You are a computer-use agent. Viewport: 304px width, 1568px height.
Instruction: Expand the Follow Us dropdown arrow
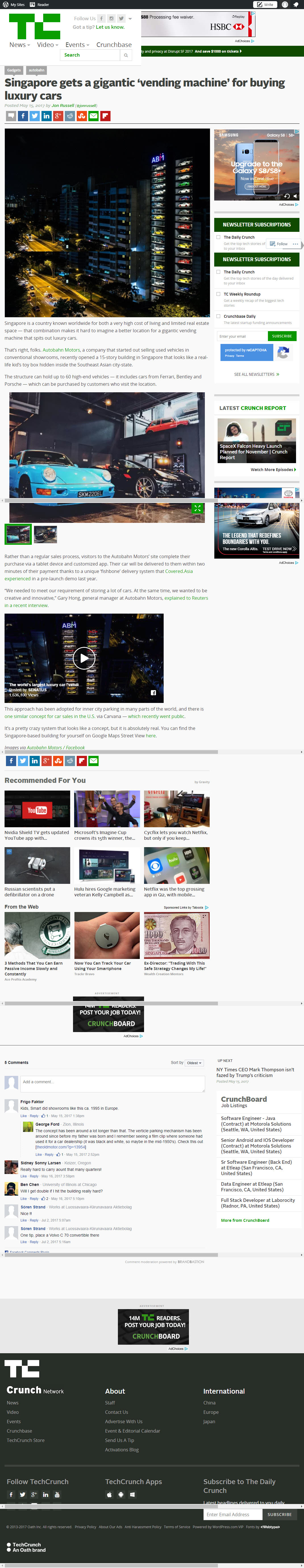[130, 18]
